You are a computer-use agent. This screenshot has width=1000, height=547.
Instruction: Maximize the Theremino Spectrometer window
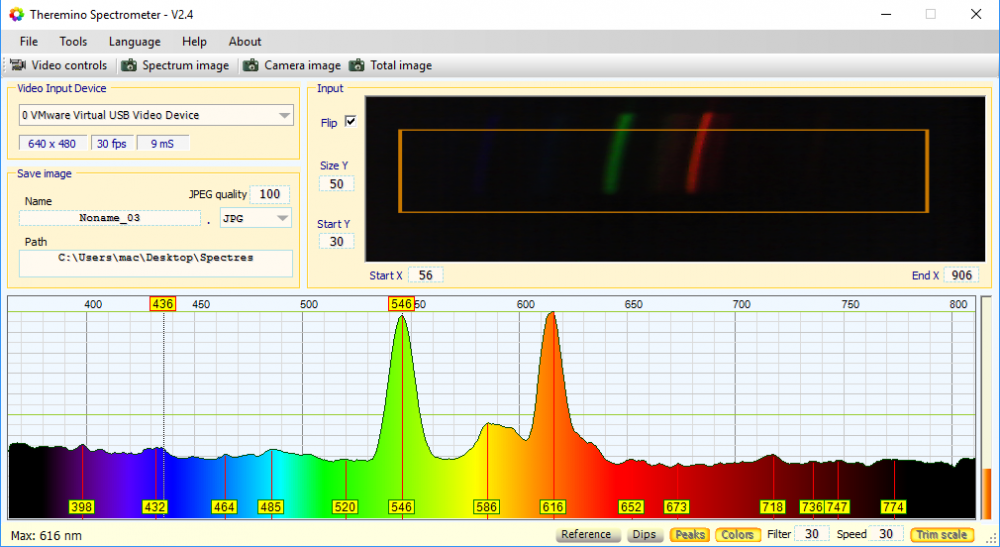click(930, 14)
